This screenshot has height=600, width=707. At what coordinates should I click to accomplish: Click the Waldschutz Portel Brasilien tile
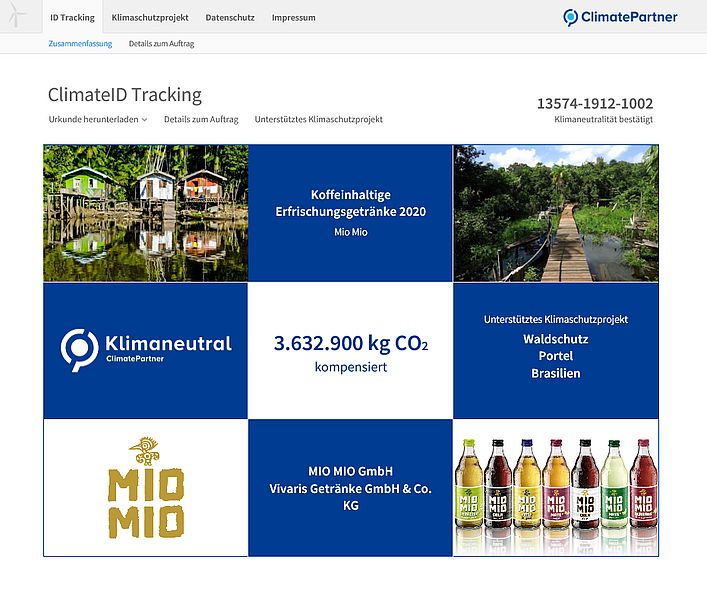click(x=555, y=350)
